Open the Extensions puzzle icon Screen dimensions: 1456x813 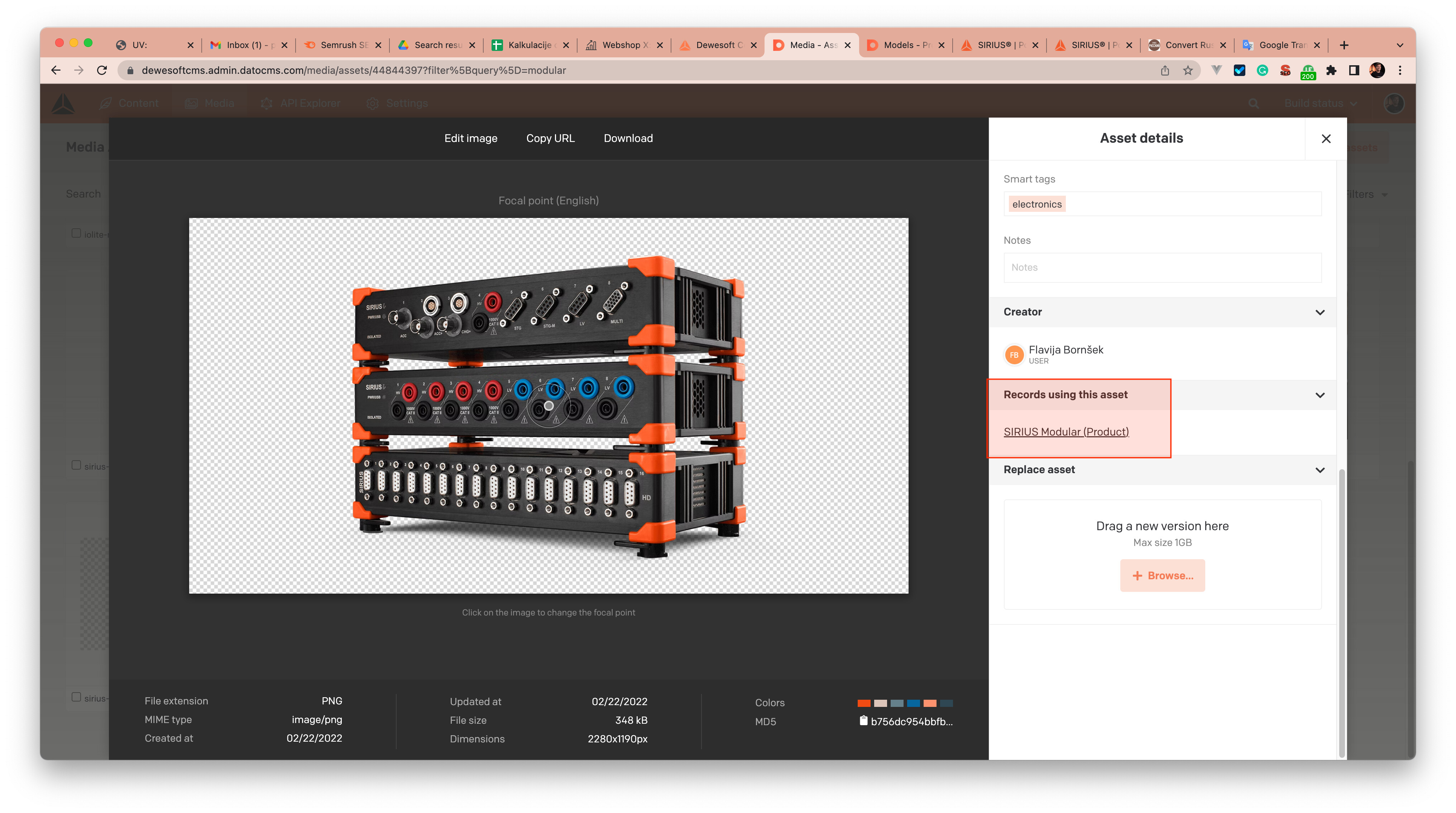click(x=1331, y=70)
